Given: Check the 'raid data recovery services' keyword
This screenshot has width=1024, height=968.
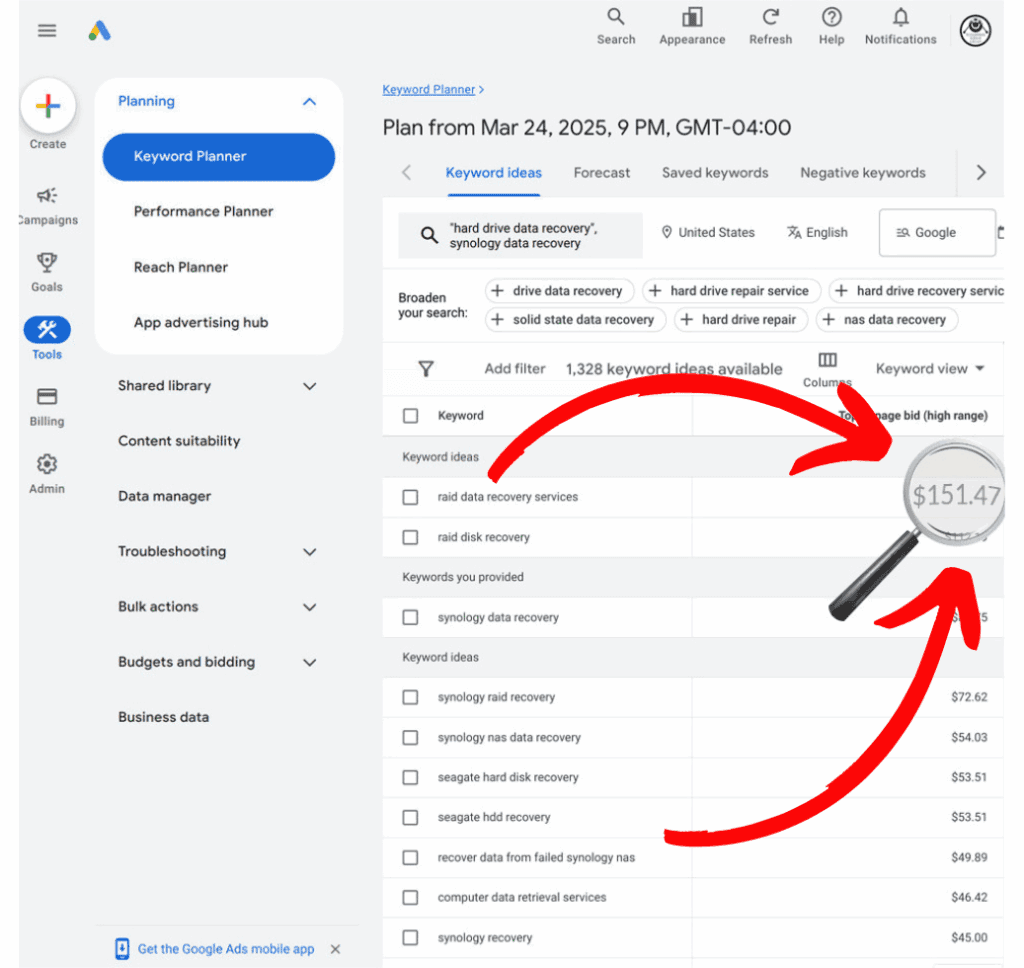Looking at the screenshot, I should point(410,497).
